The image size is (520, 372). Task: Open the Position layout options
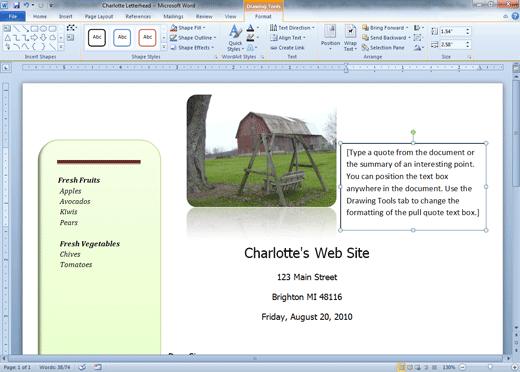point(330,37)
